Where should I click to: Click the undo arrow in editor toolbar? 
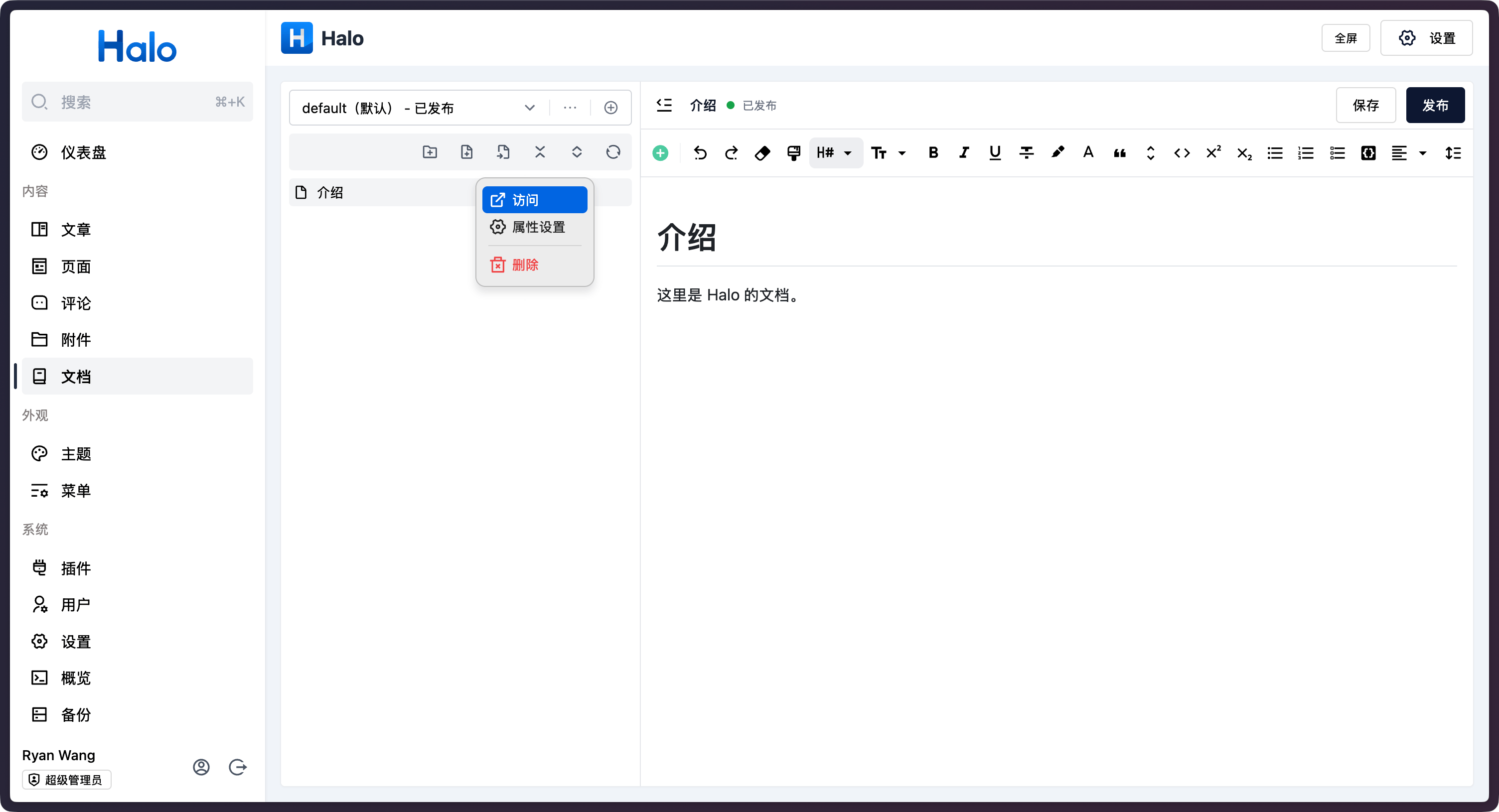click(x=700, y=153)
